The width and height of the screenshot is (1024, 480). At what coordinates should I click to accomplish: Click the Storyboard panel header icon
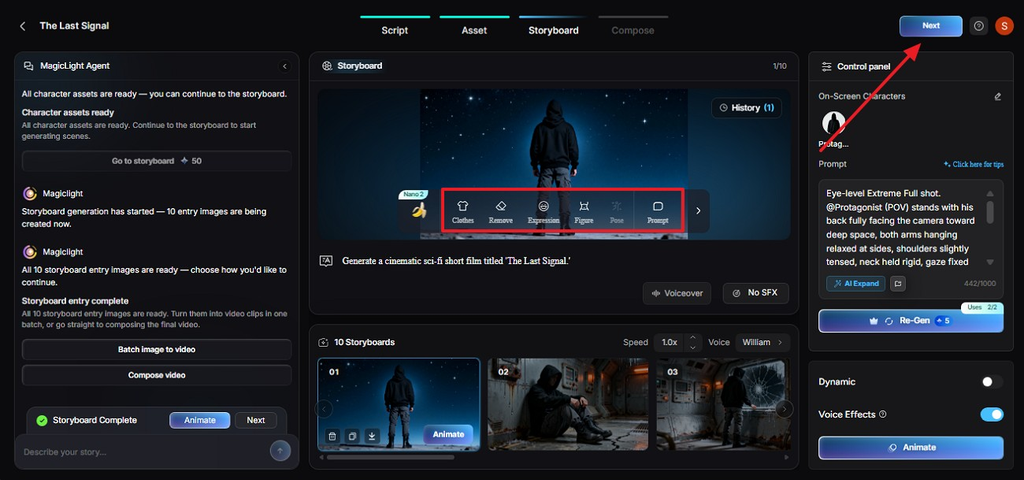[x=327, y=66]
